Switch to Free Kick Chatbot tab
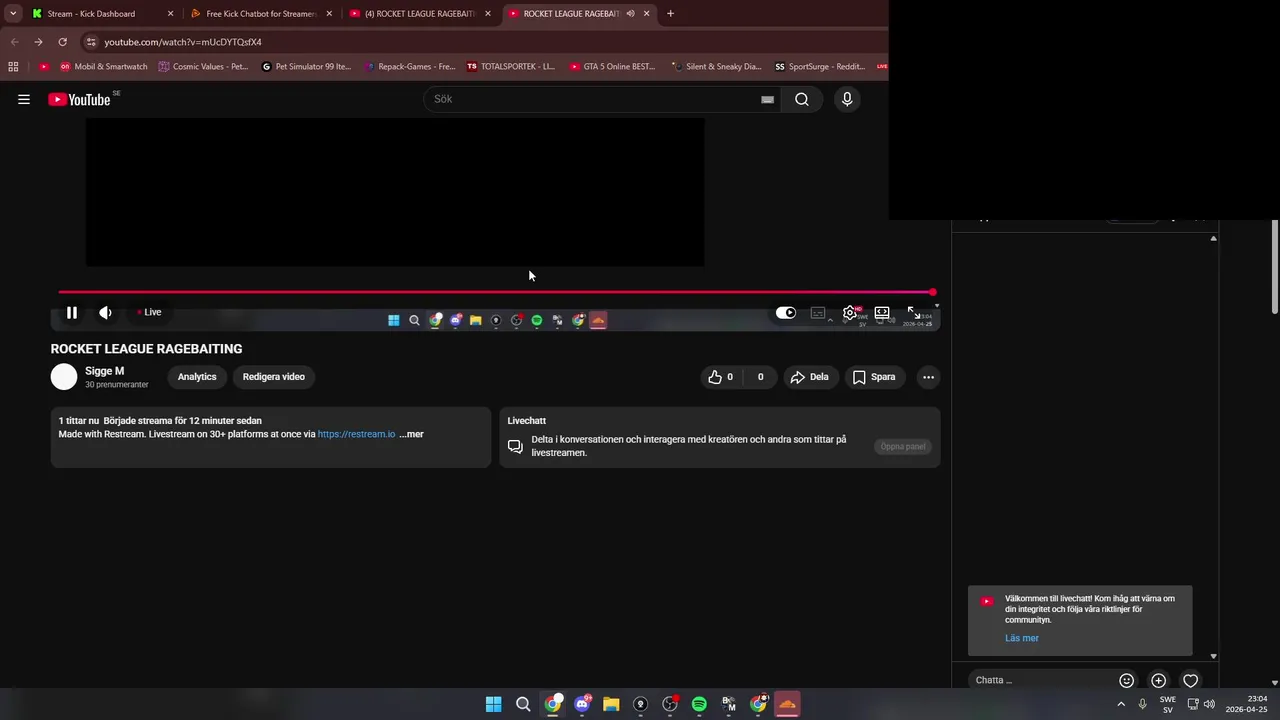This screenshot has width=1280, height=720. tap(261, 14)
